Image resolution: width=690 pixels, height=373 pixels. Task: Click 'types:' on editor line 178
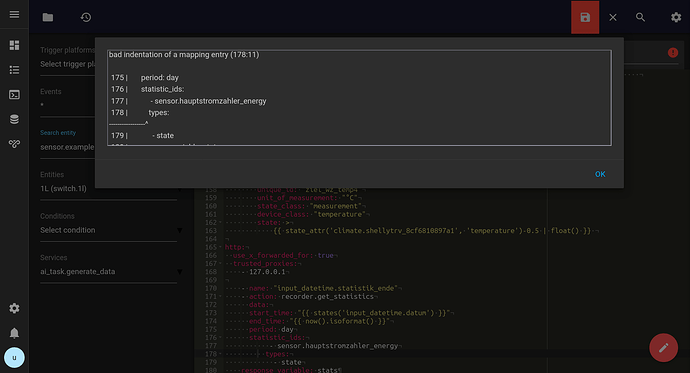click(x=277, y=354)
